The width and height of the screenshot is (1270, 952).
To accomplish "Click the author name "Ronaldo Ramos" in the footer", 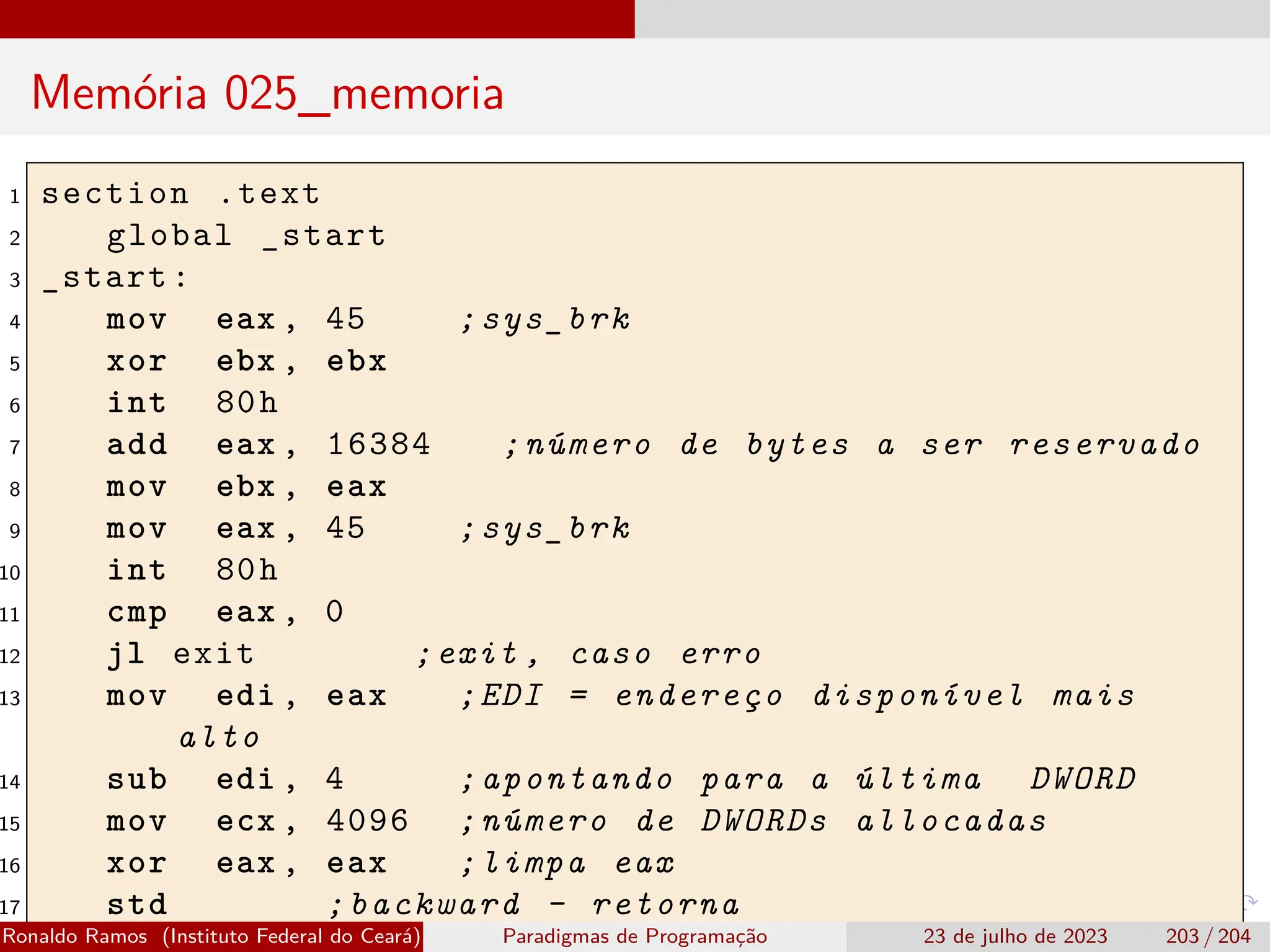I will pos(75,936).
